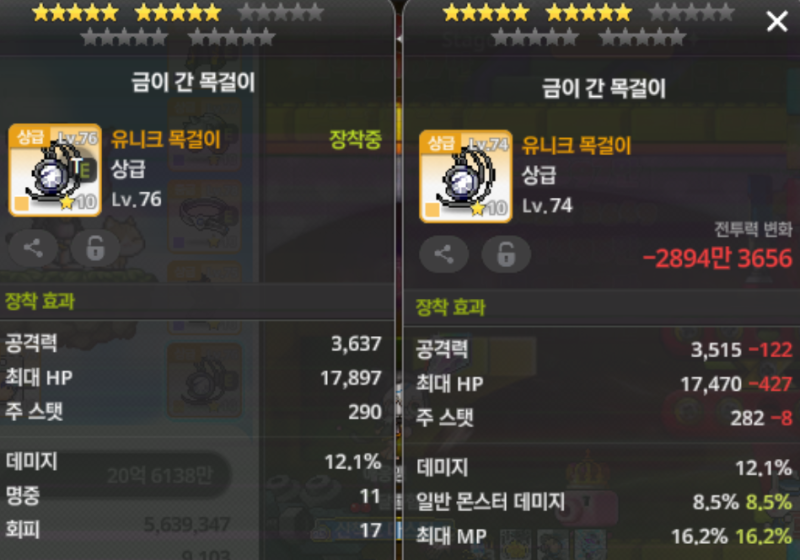Tap the 장착중 equipped status label
The width and height of the screenshot is (800, 560).
click(x=356, y=139)
